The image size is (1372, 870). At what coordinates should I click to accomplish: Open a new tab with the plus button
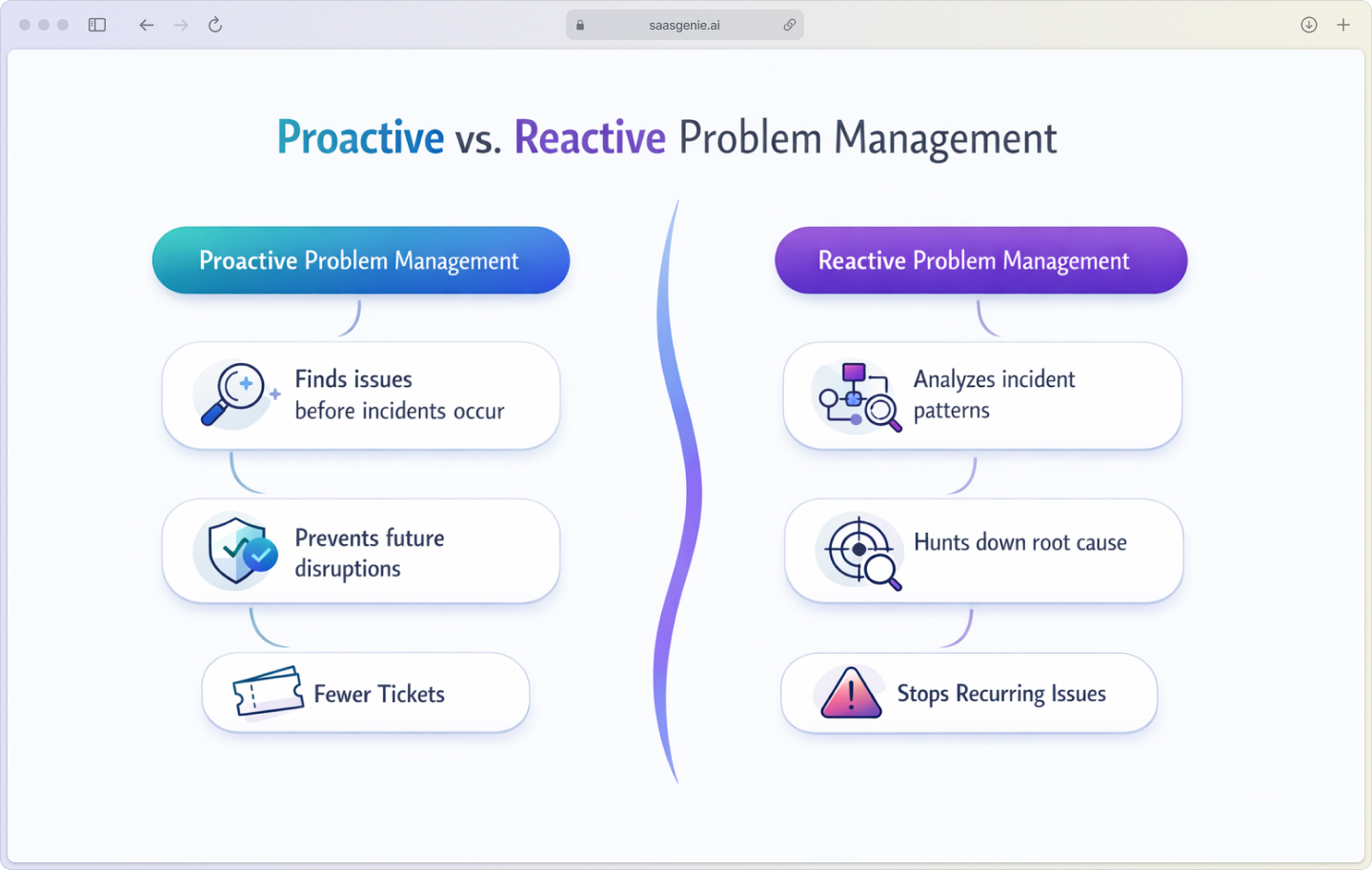[1343, 25]
